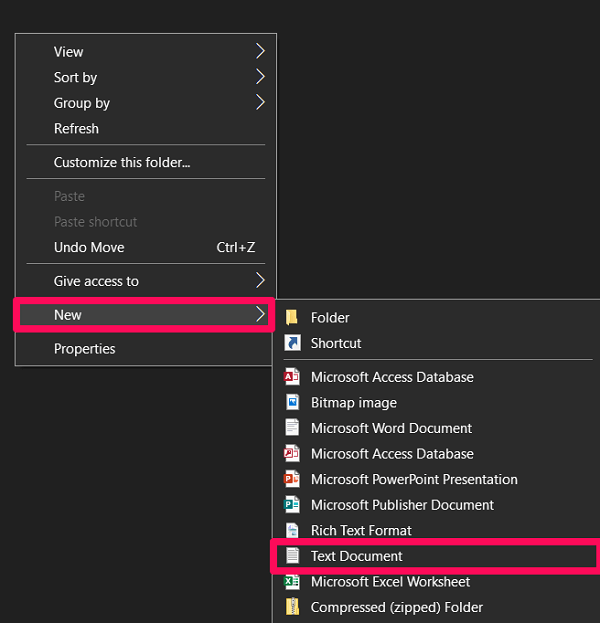Select Microsoft Publisher Document label
This screenshot has height=623, width=600.
[x=402, y=505]
